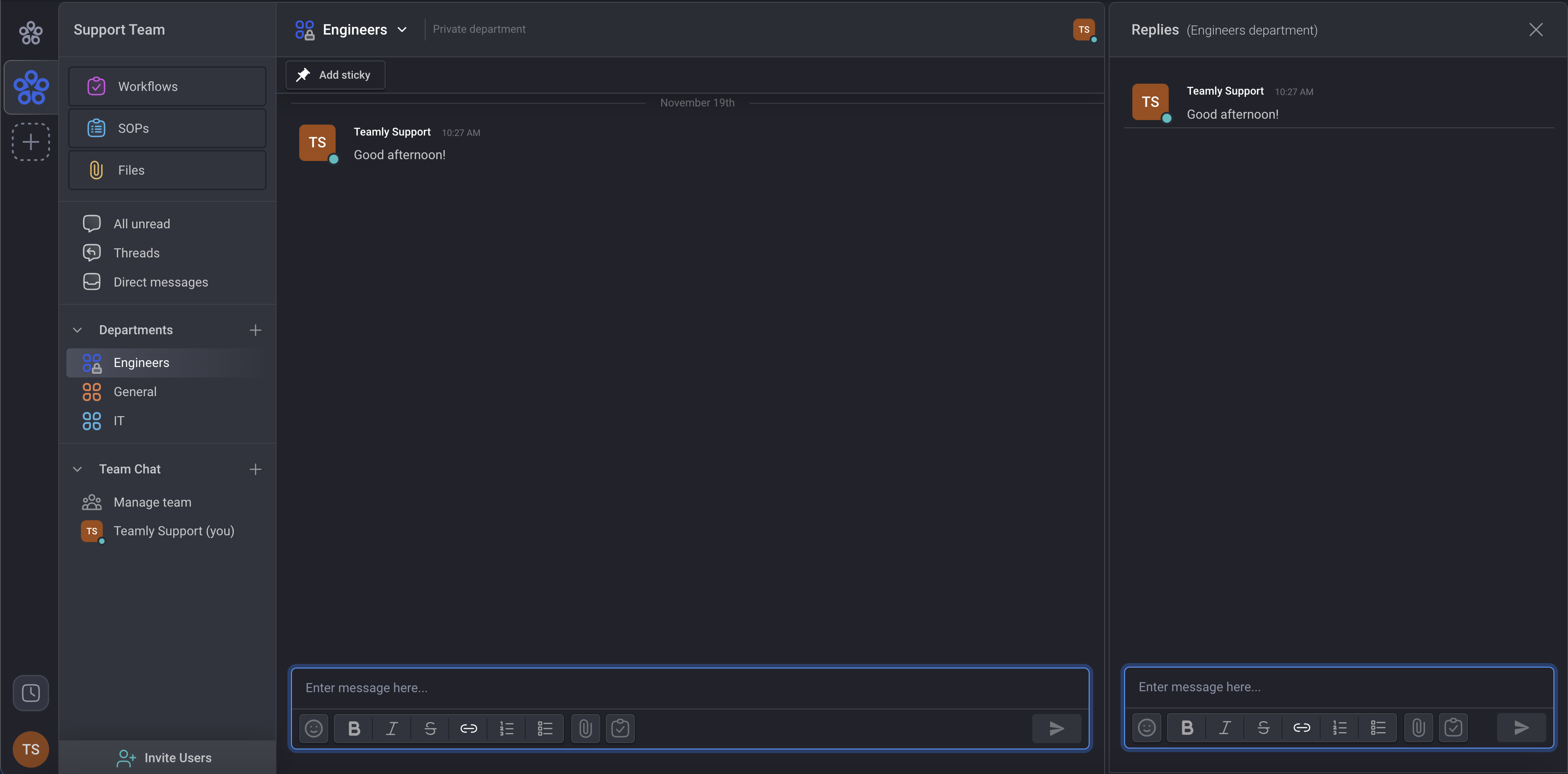Image resolution: width=1568 pixels, height=774 pixels.
Task: Collapse the Team Chat section
Action: click(x=77, y=469)
